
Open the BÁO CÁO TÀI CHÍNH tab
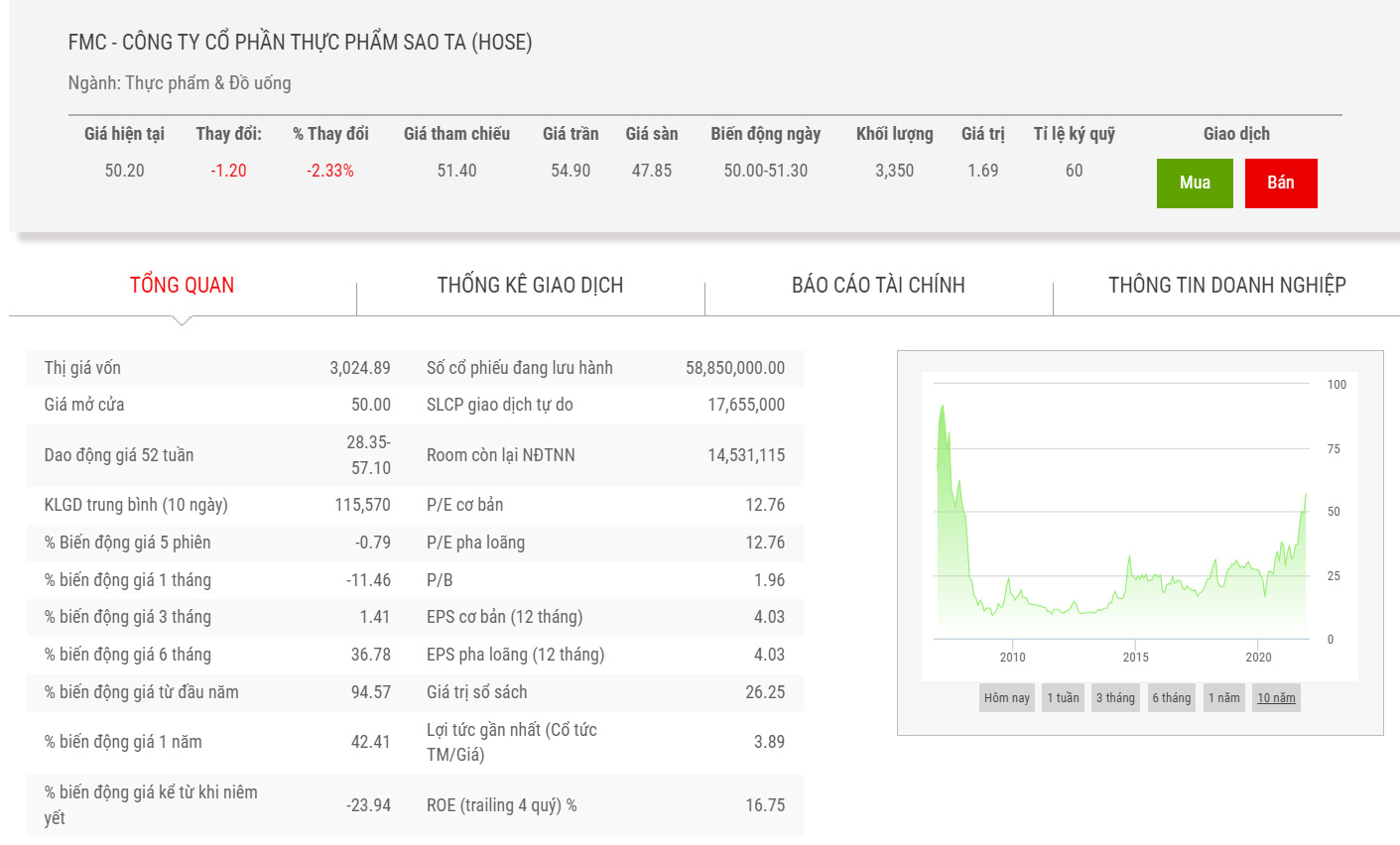coord(878,286)
